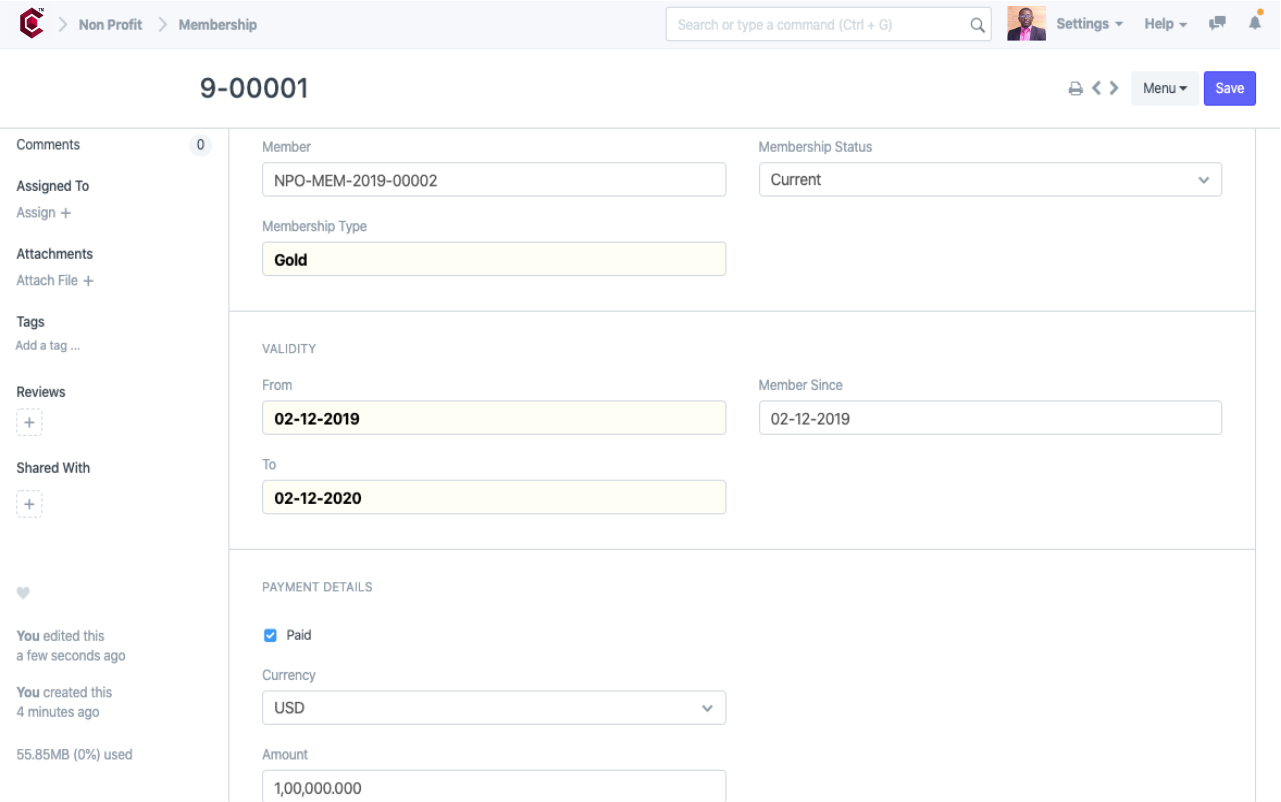Open the Settings menu
This screenshot has height=802, width=1281.
(x=1089, y=24)
